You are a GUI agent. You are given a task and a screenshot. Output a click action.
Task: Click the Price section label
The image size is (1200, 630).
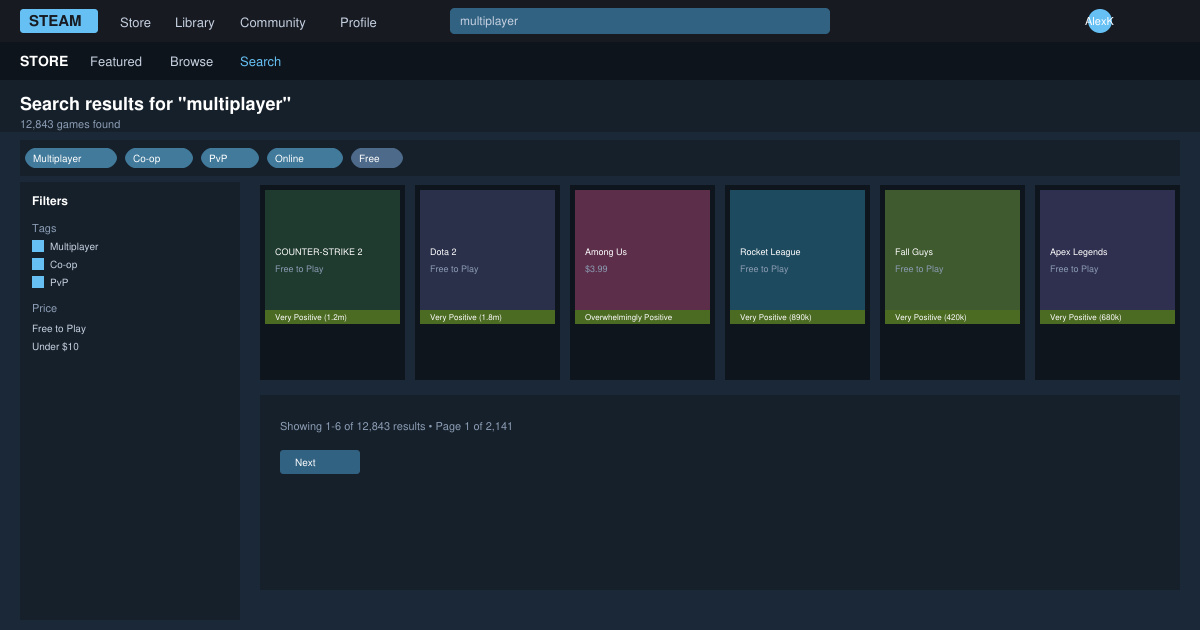point(44,308)
